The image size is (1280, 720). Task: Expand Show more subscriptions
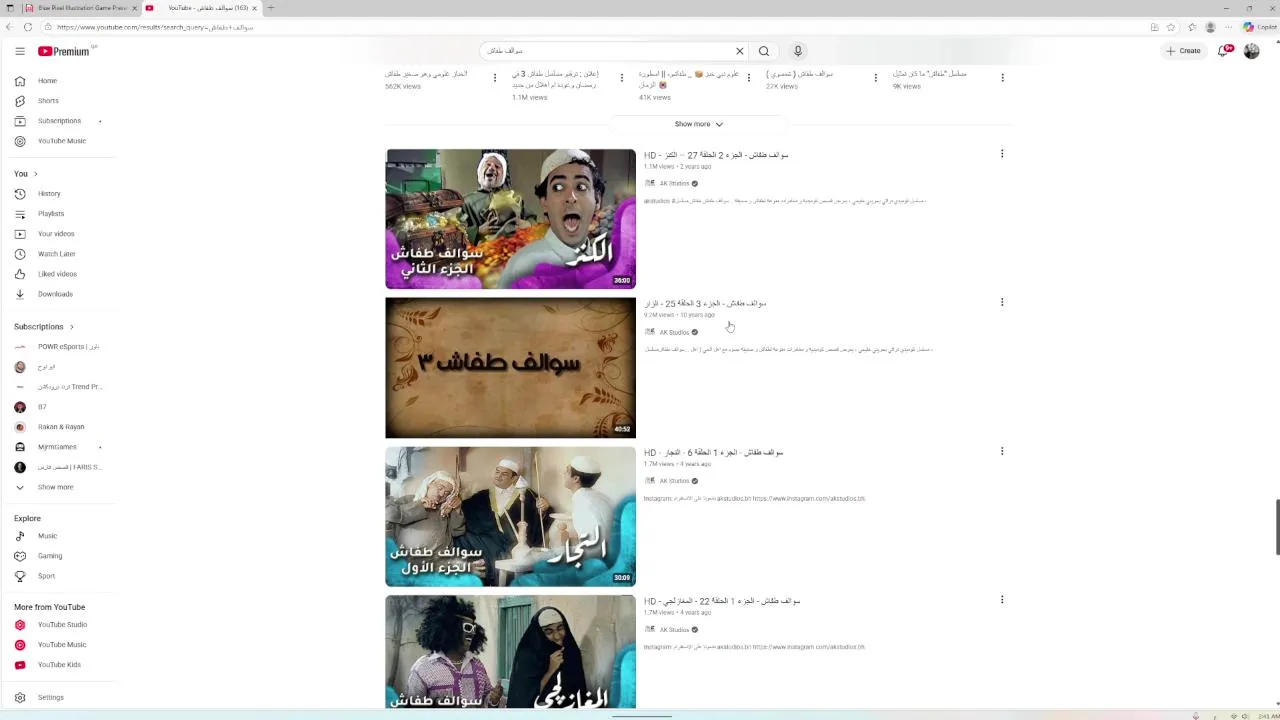point(55,487)
